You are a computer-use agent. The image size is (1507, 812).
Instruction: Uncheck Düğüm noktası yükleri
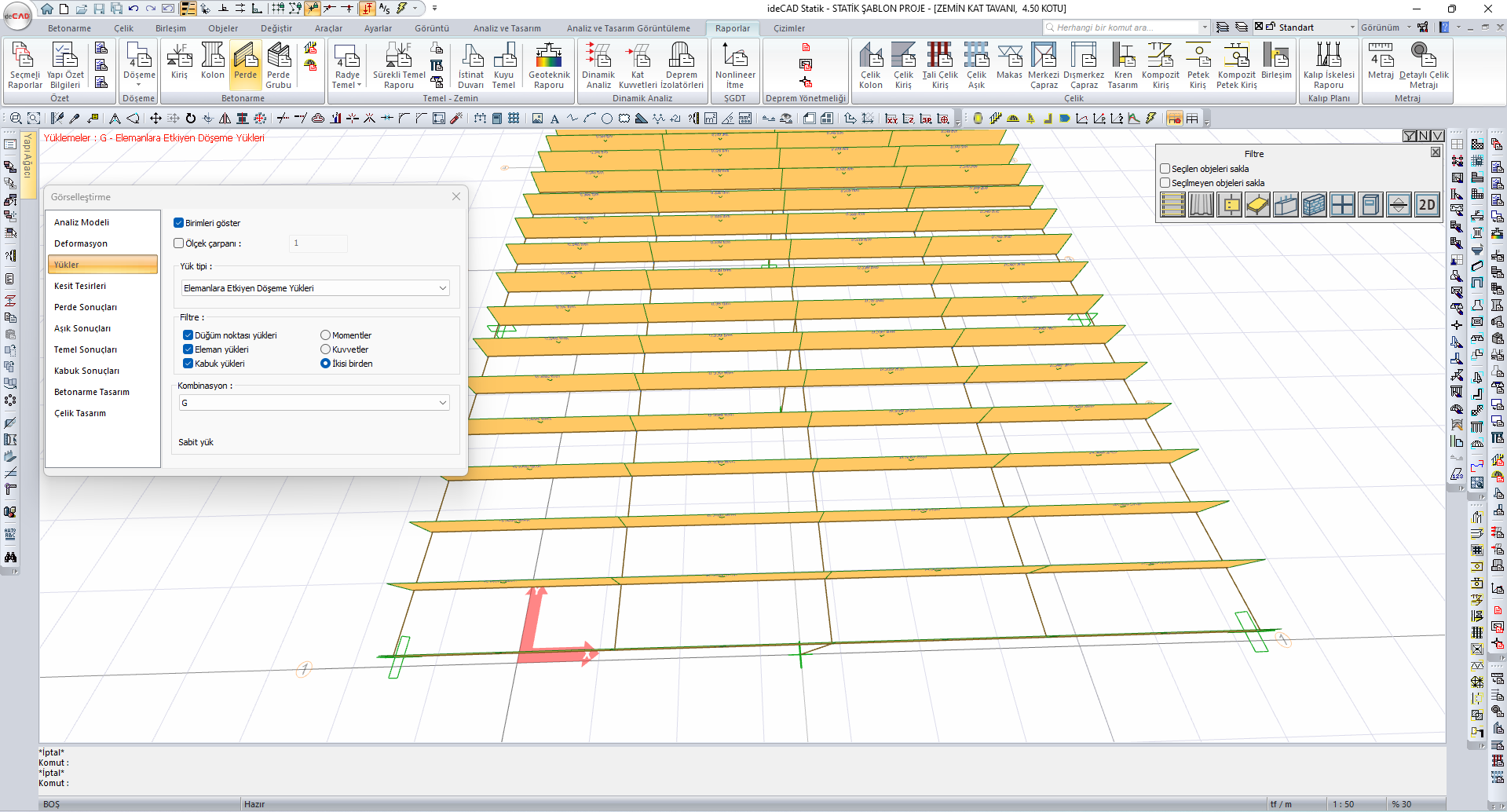(188, 335)
